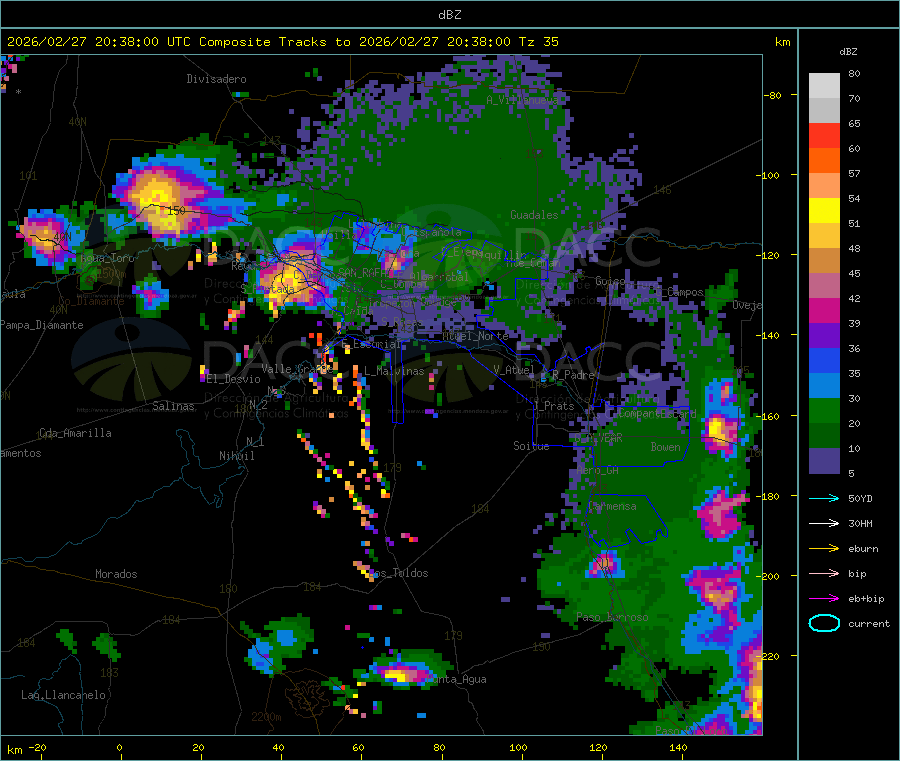Click the 'R_Padre' place label

pyautogui.click(x=573, y=375)
